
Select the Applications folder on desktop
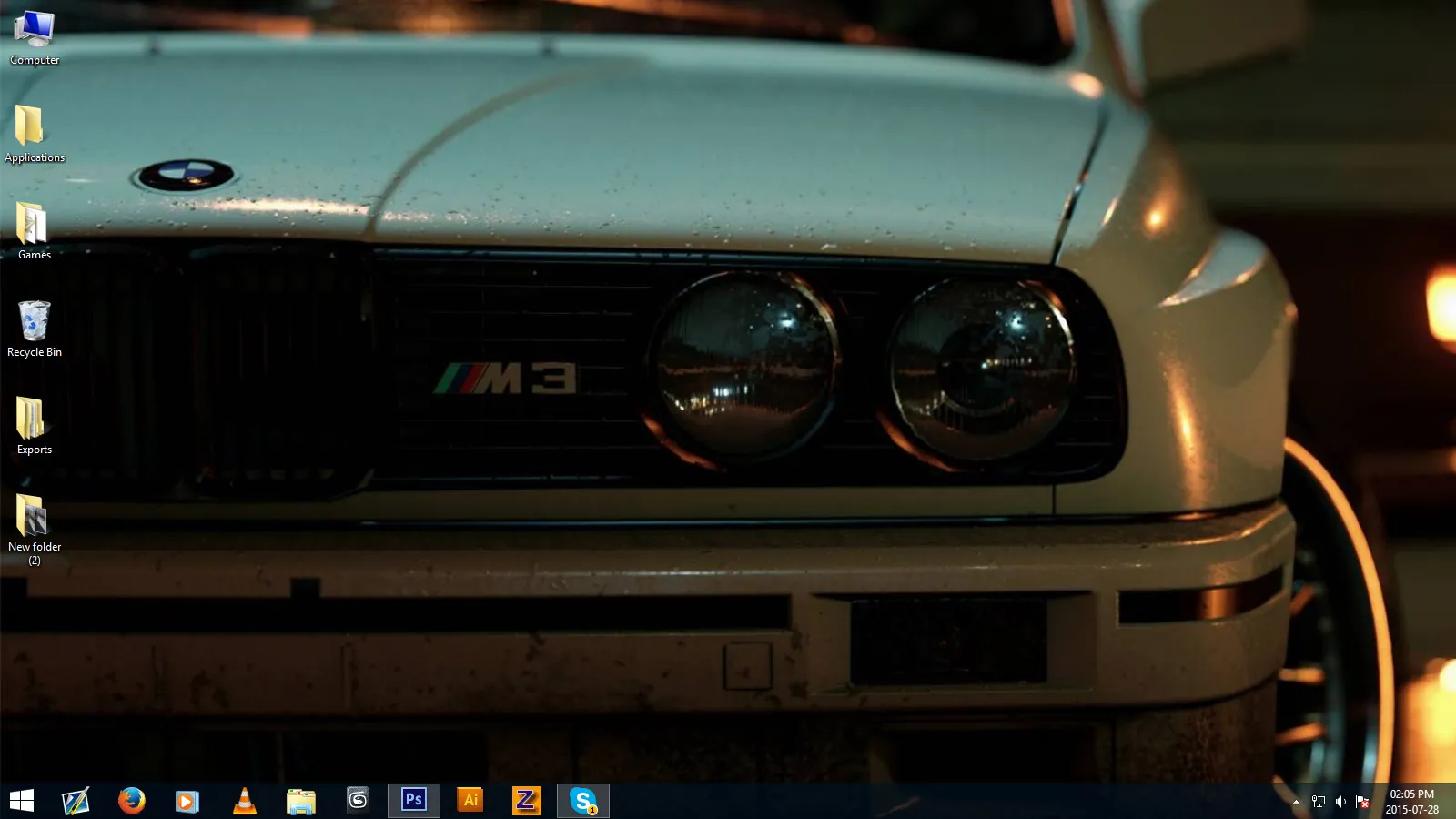click(x=35, y=134)
